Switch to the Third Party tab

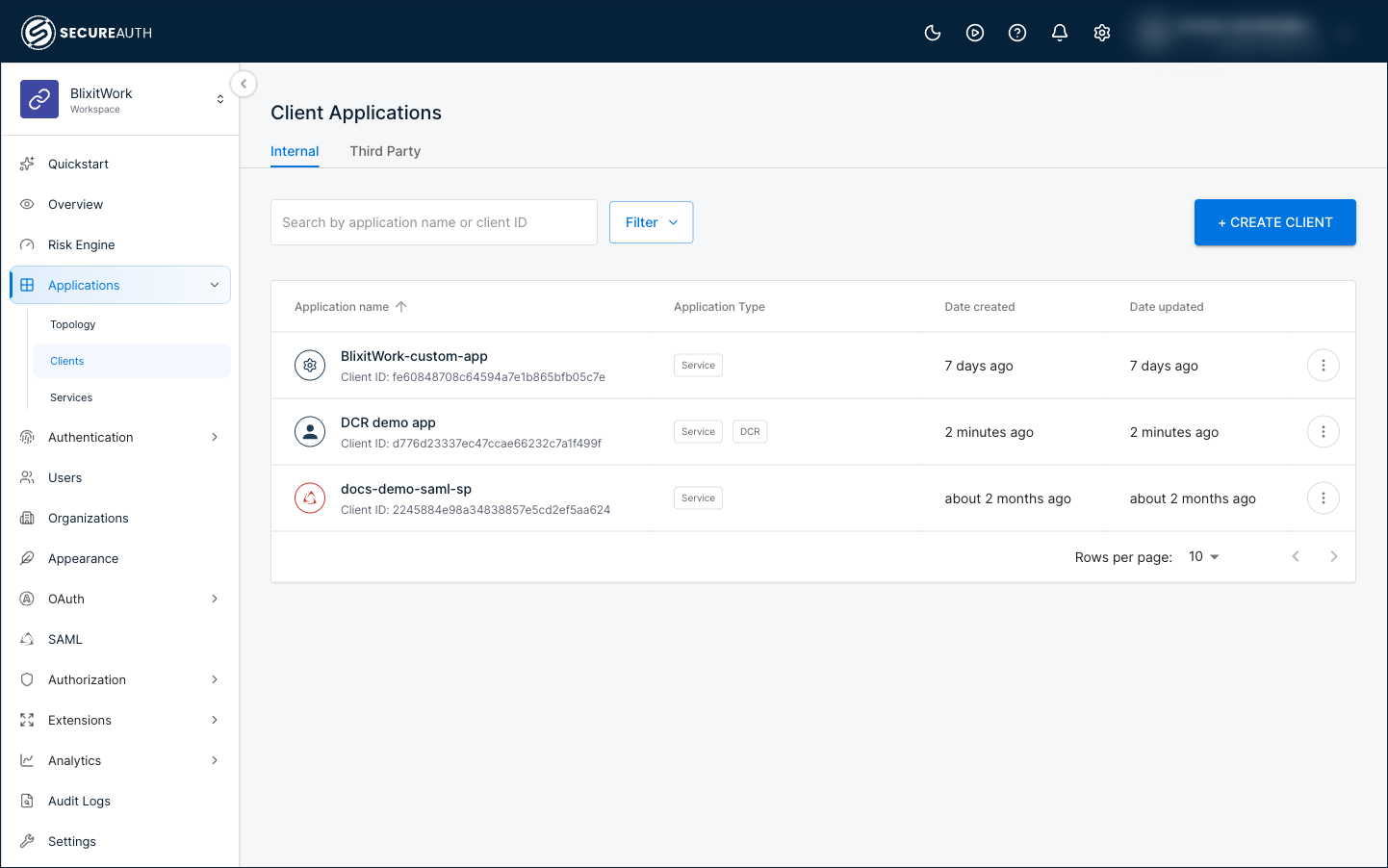(385, 151)
